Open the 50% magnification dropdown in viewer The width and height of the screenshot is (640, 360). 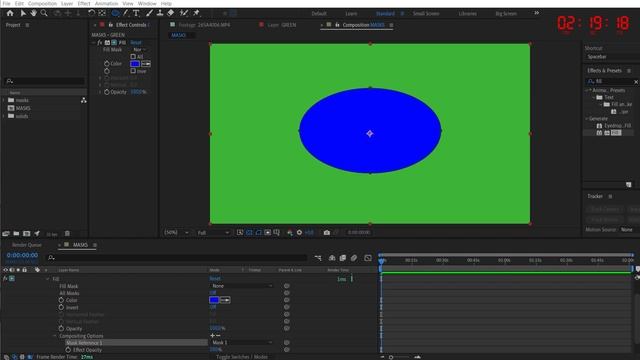pyautogui.click(x=177, y=232)
